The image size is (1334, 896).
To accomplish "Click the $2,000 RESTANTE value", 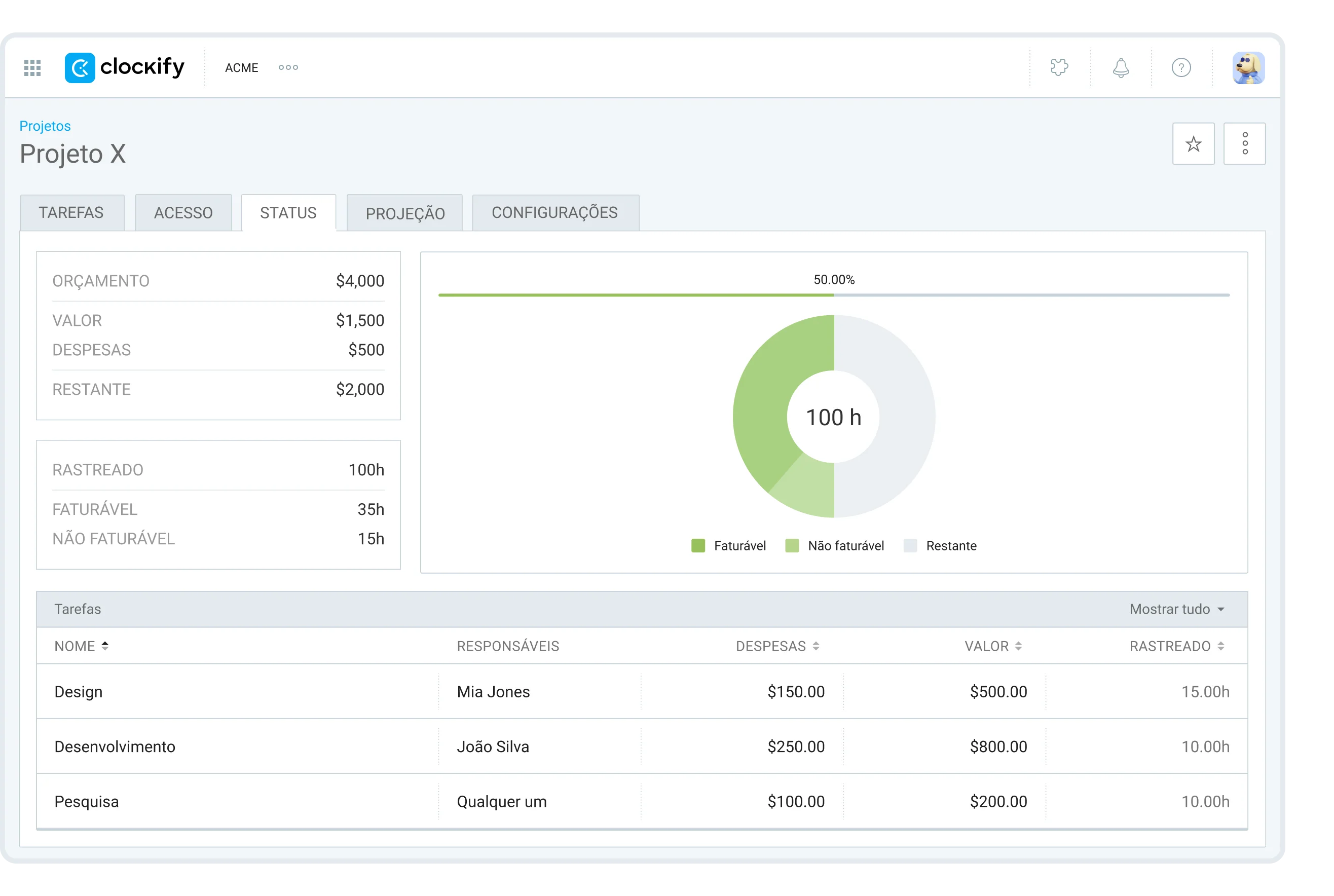I will (x=360, y=389).
